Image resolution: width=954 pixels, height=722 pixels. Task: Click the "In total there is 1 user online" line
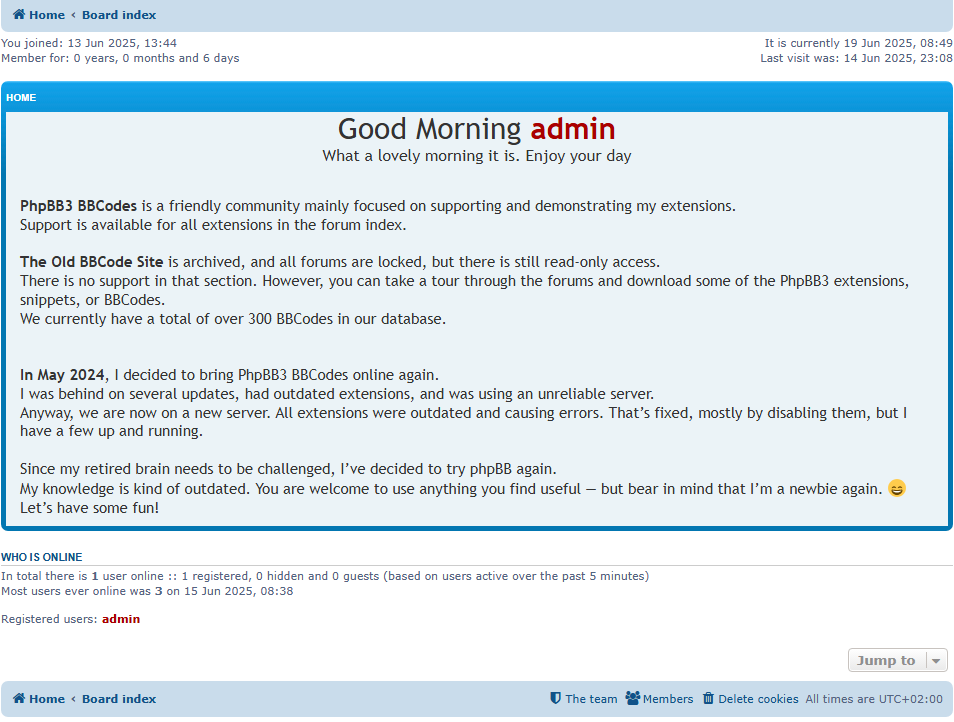click(325, 576)
